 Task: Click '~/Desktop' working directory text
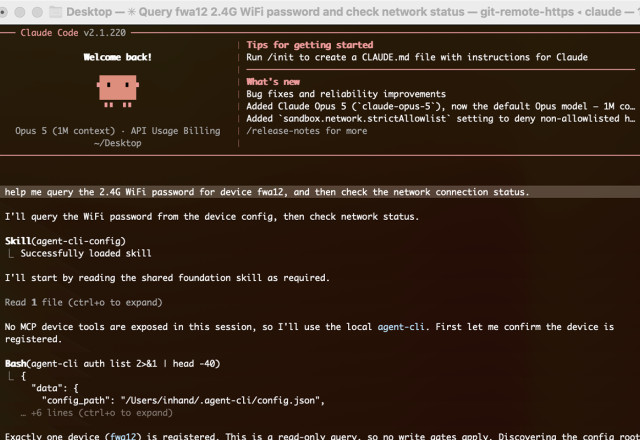click(118, 143)
